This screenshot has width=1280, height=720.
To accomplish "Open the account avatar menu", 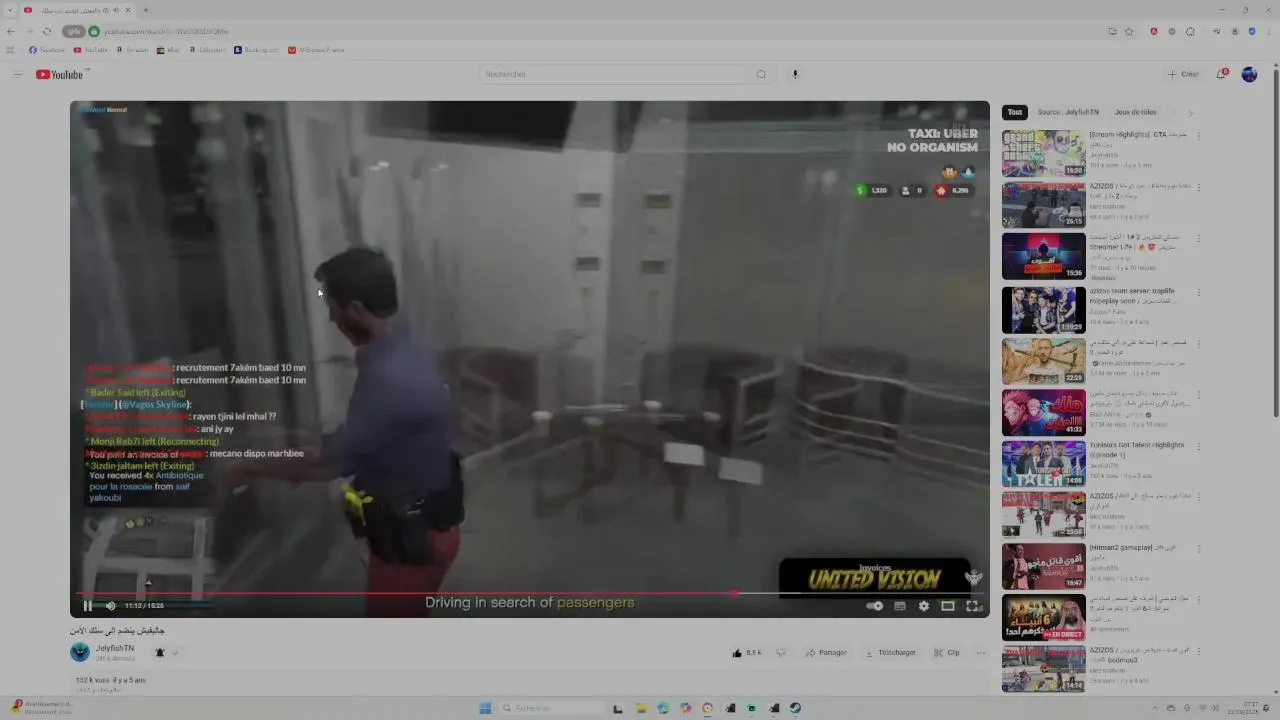I will [1249, 74].
